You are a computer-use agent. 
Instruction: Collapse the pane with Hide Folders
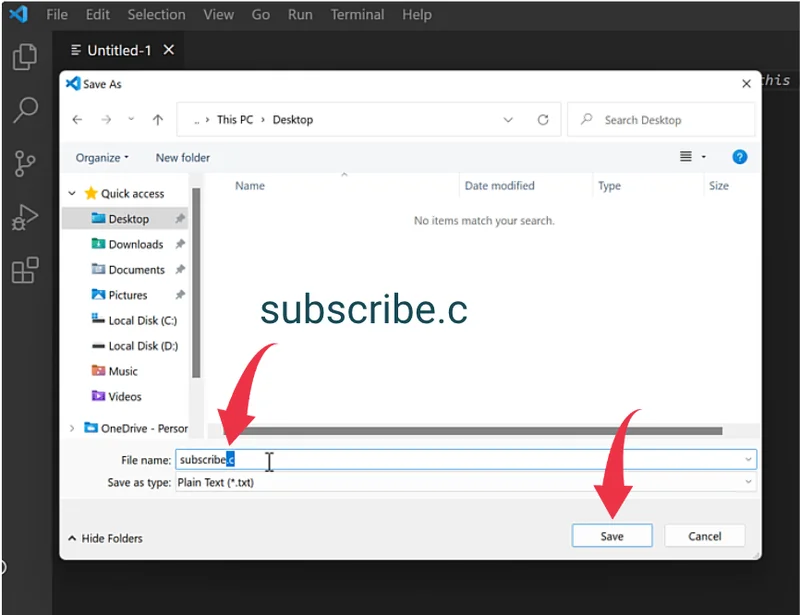tap(105, 538)
